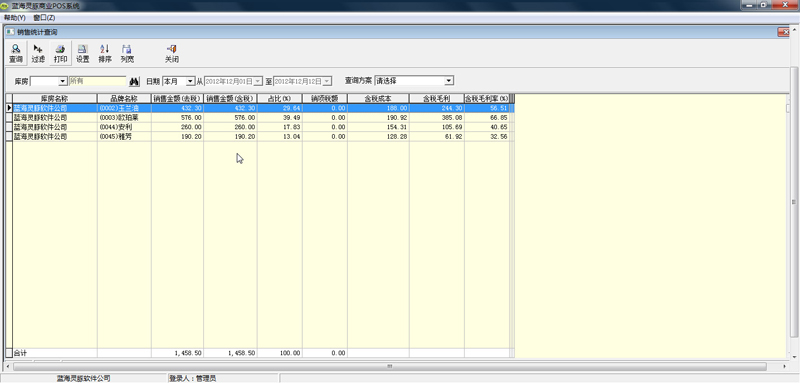This screenshot has height=383, width=800.
Task: Click the 打印 print toolbar icon
Action: click(x=61, y=54)
